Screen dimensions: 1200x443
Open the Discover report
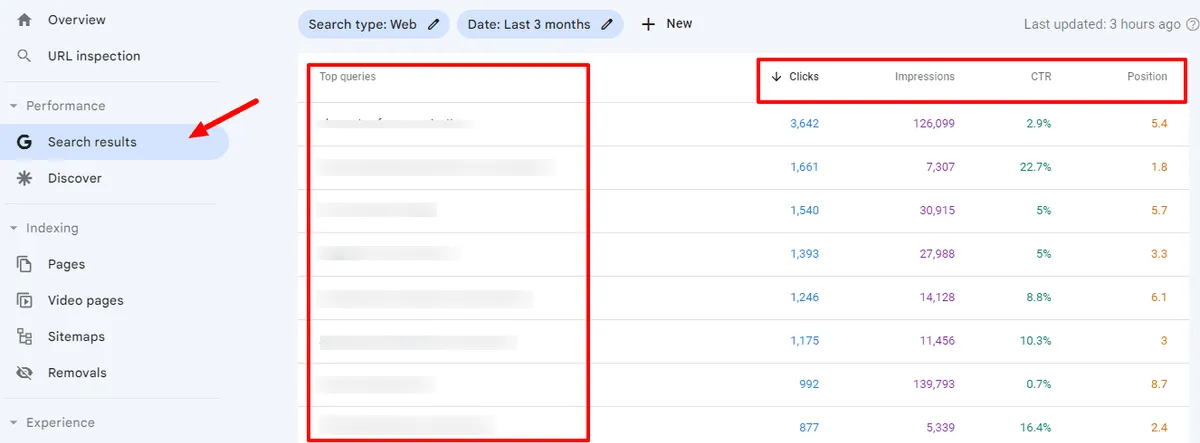(74, 178)
